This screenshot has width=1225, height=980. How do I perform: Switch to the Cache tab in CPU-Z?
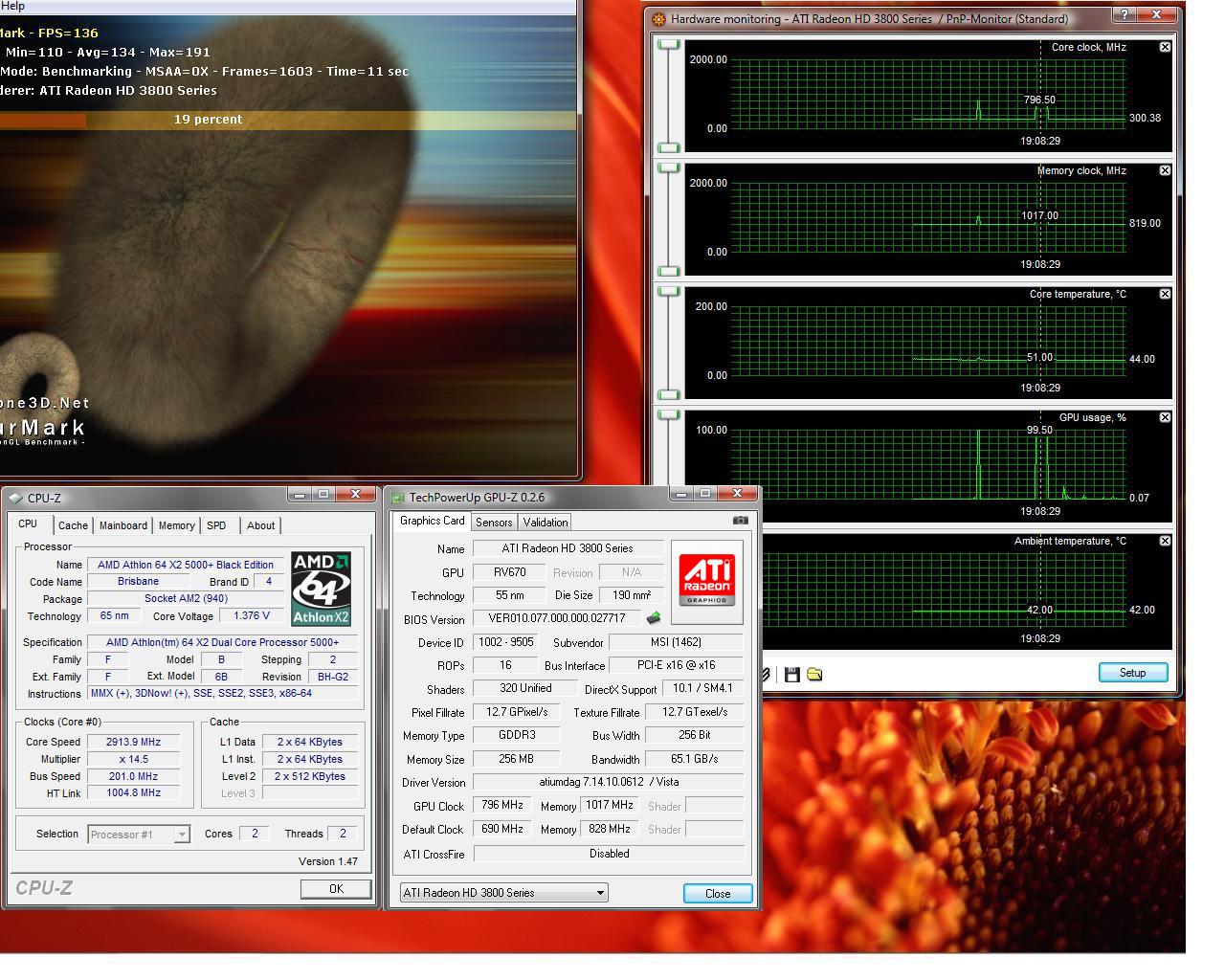point(73,525)
